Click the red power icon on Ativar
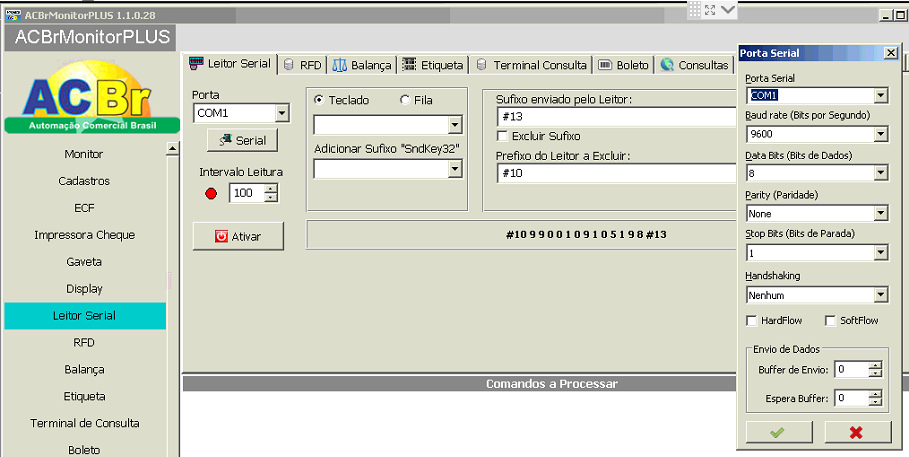The image size is (909, 457). click(x=221, y=236)
